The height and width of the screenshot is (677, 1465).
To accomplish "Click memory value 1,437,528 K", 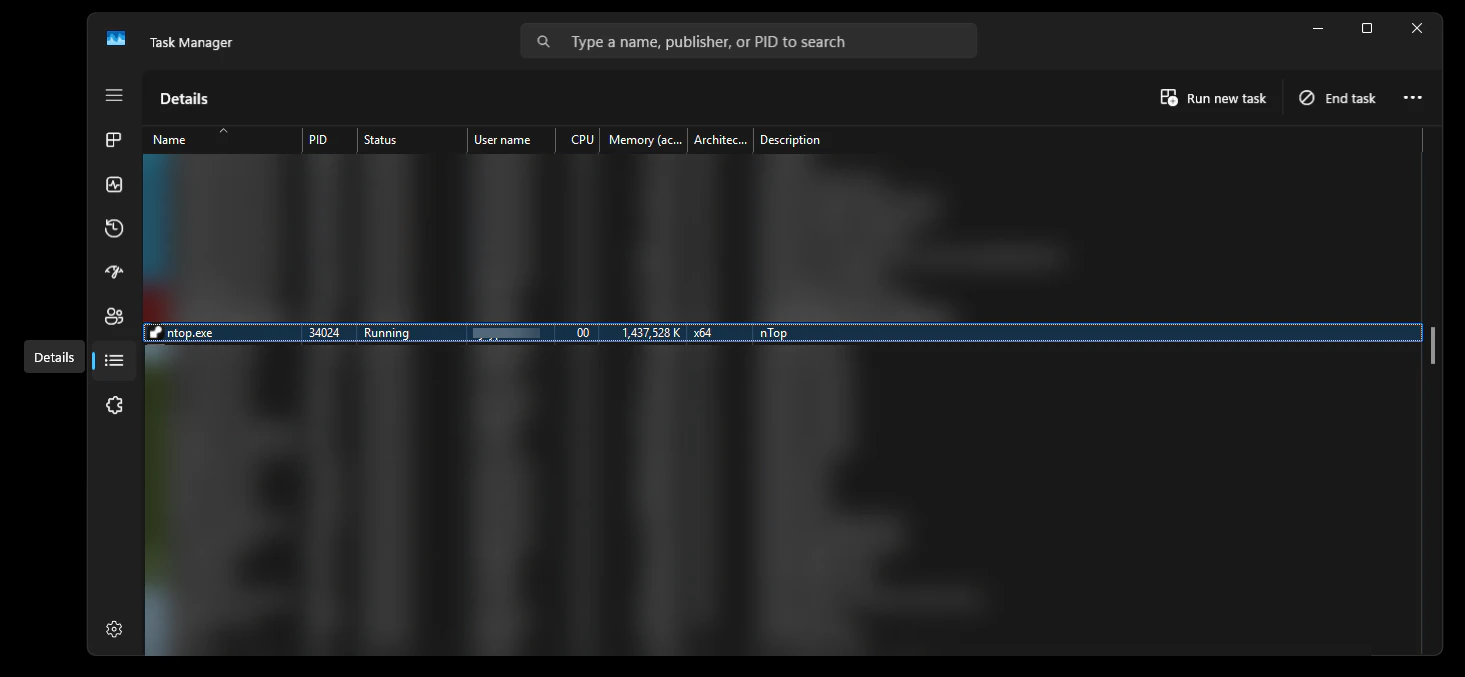I will [x=651, y=333].
